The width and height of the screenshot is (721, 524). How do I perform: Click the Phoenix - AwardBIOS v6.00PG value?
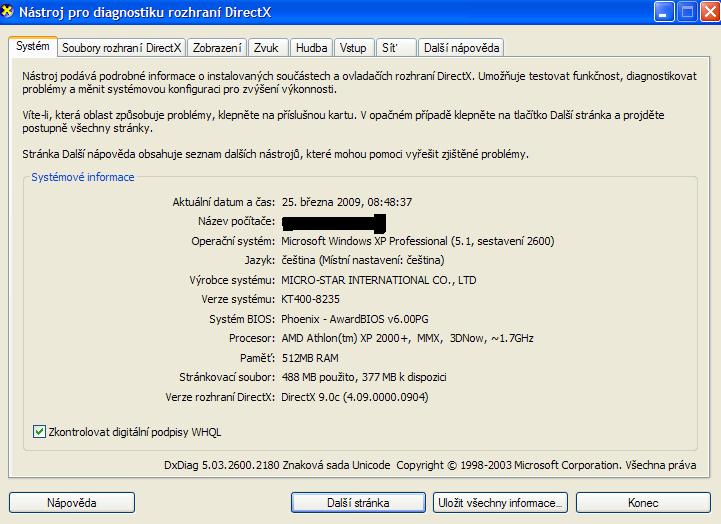[x=355, y=319]
